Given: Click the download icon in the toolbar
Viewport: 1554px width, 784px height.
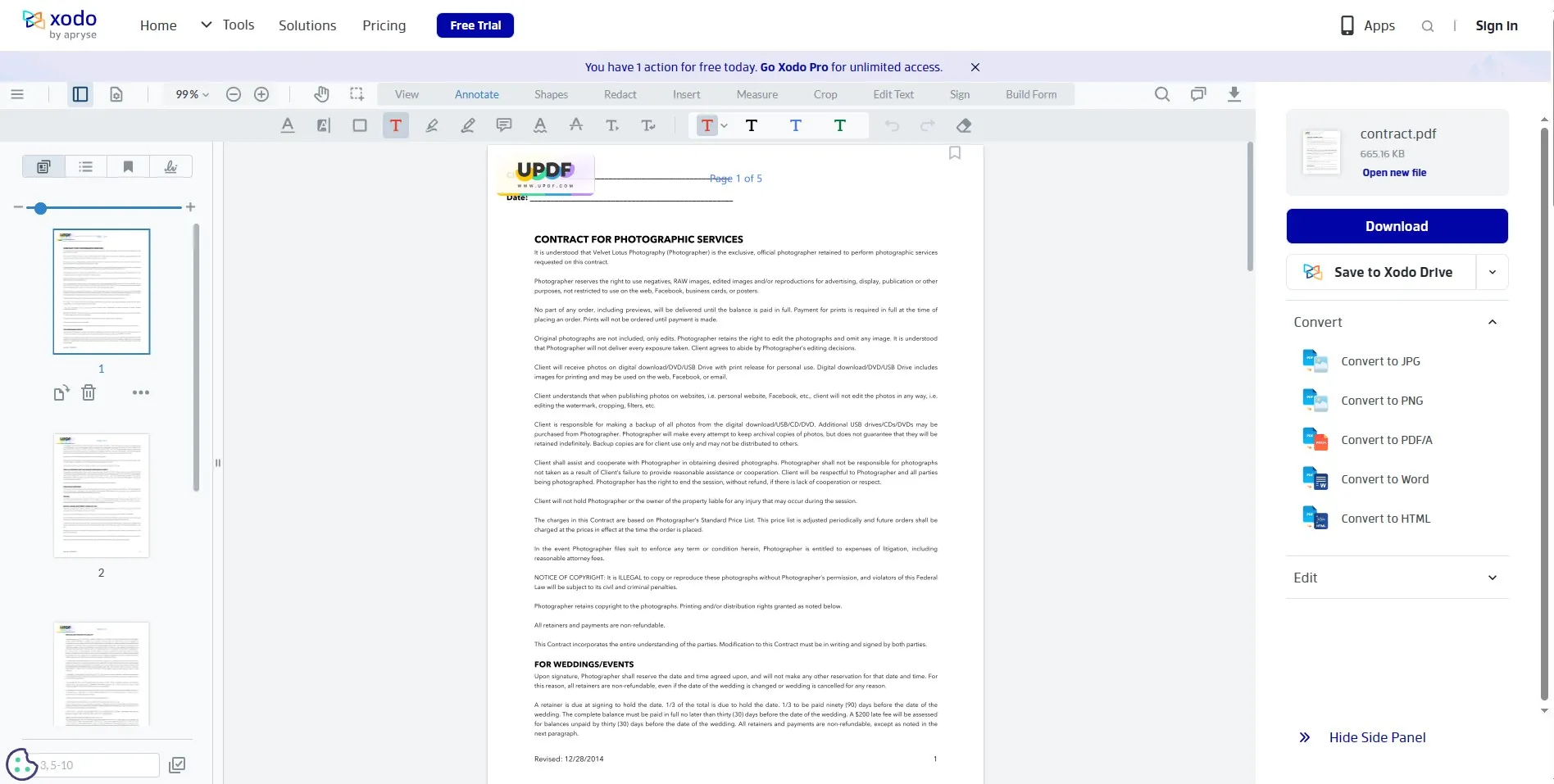Looking at the screenshot, I should click(1234, 94).
